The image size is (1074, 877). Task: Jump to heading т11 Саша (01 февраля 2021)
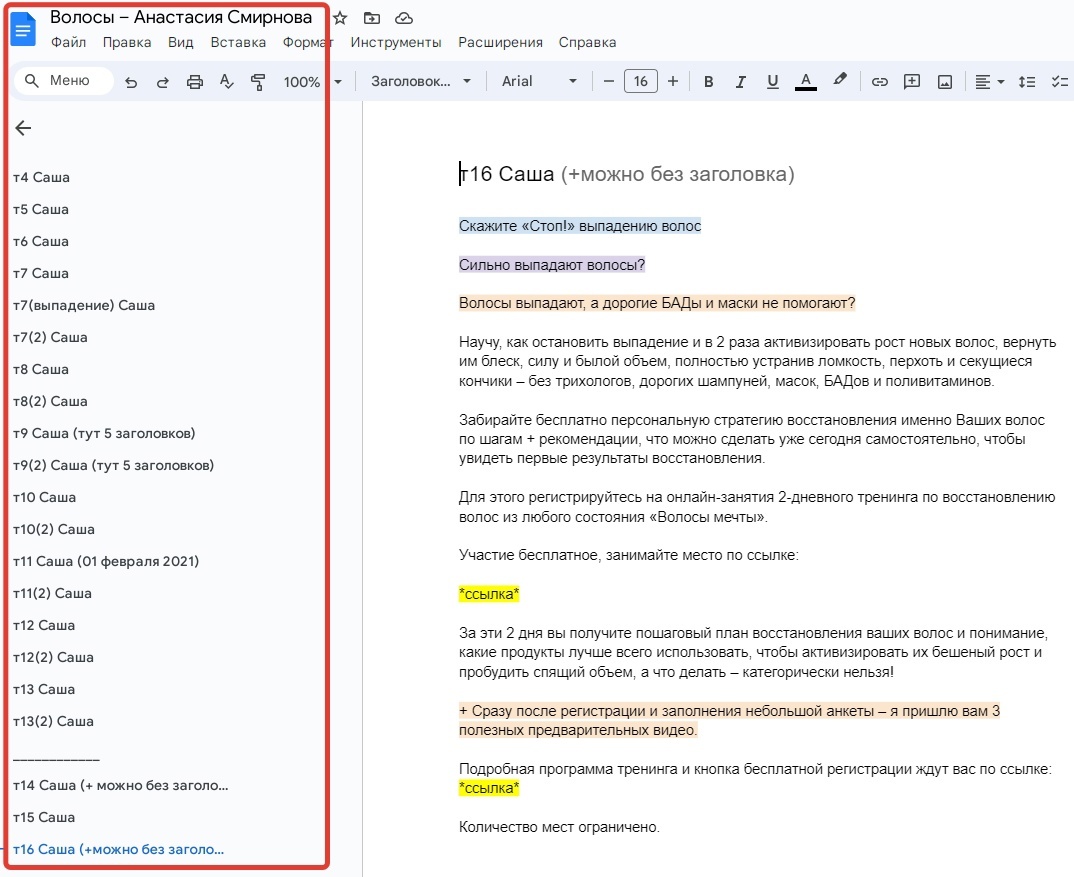pos(105,562)
